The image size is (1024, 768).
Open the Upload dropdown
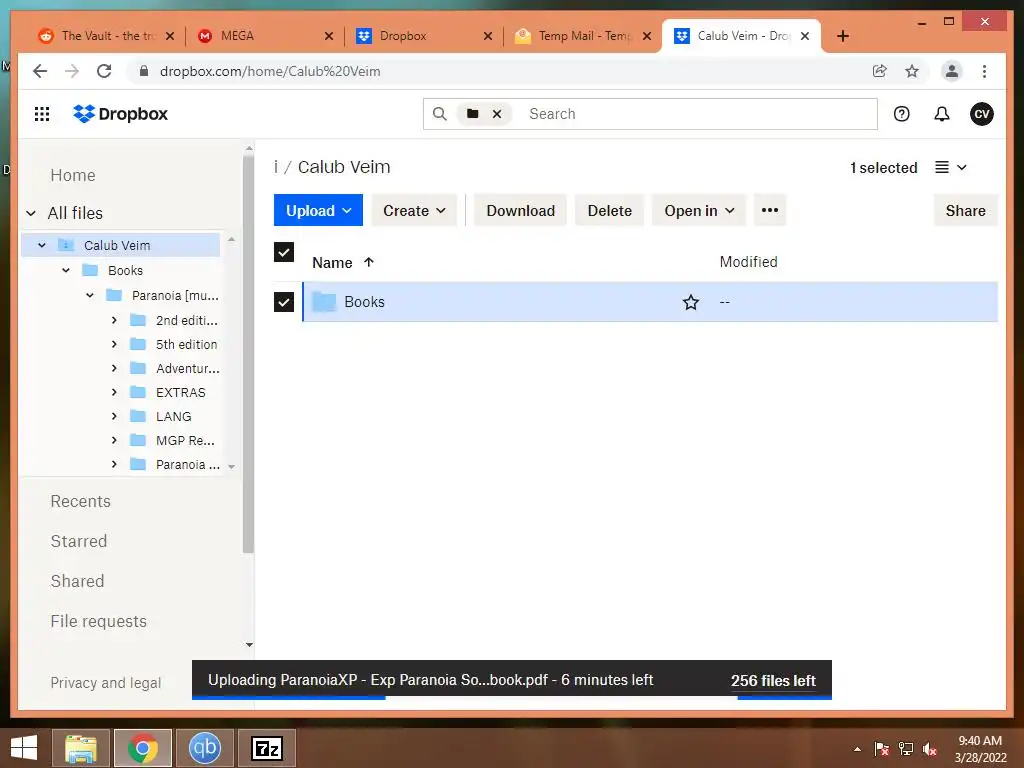318,210
